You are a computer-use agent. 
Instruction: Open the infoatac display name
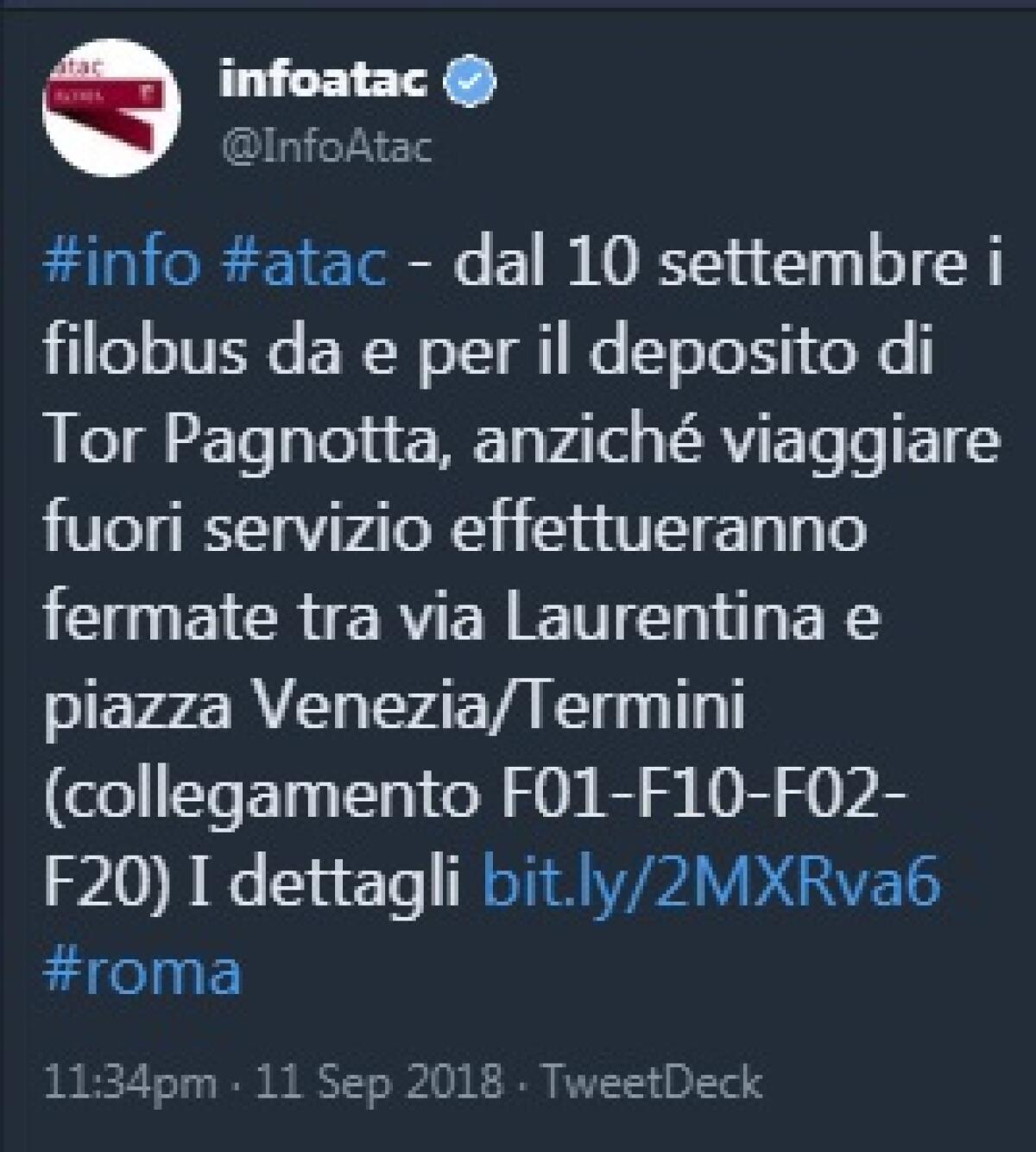[x=325, y=81]
